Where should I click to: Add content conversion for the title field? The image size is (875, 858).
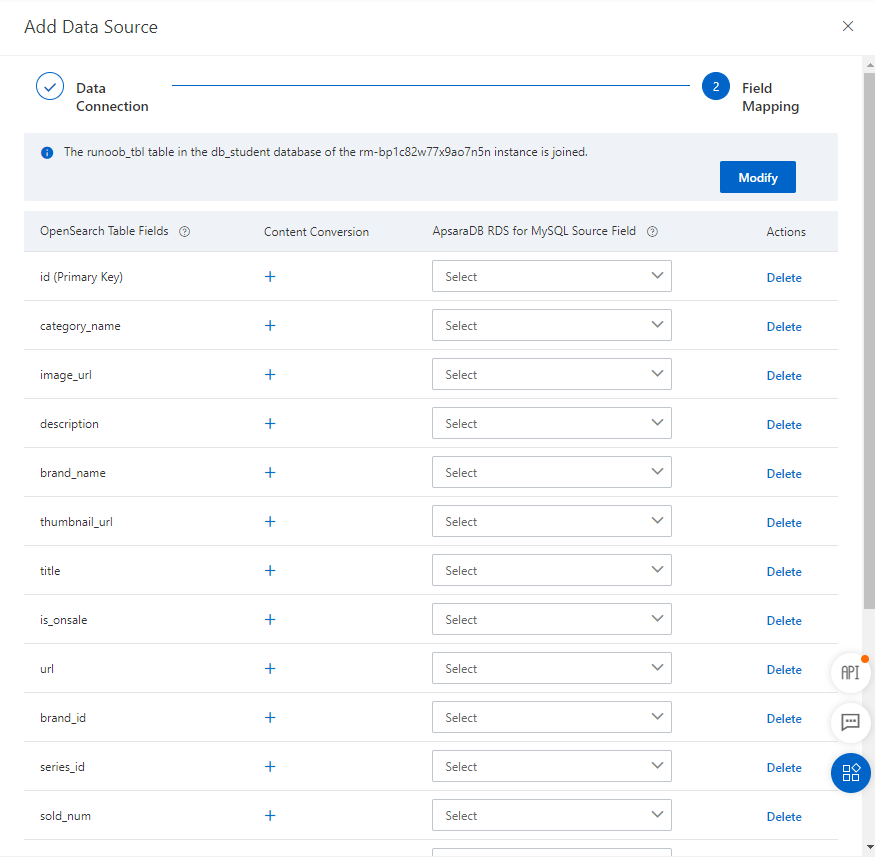[x=270, y=571]
